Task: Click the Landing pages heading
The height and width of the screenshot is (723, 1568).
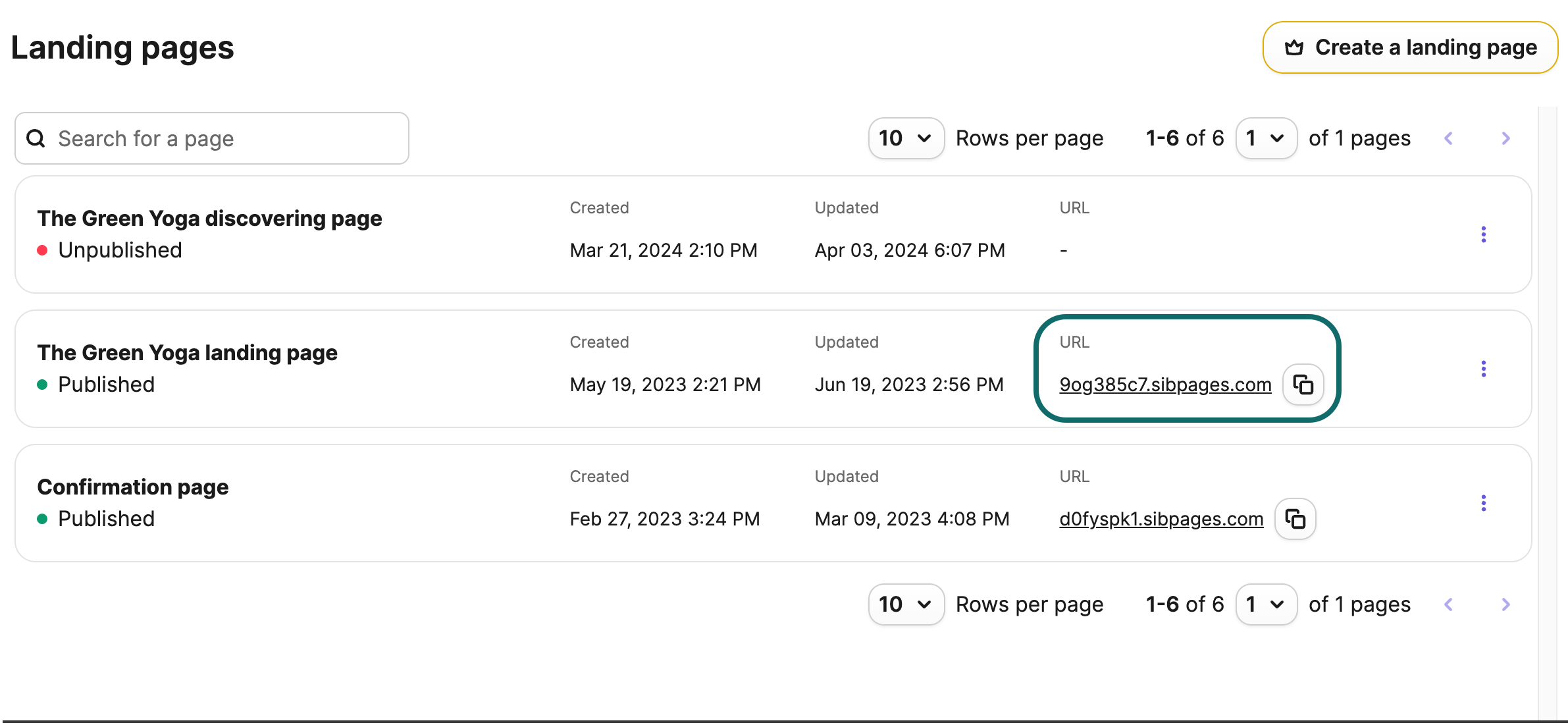Action: point(122,48)
